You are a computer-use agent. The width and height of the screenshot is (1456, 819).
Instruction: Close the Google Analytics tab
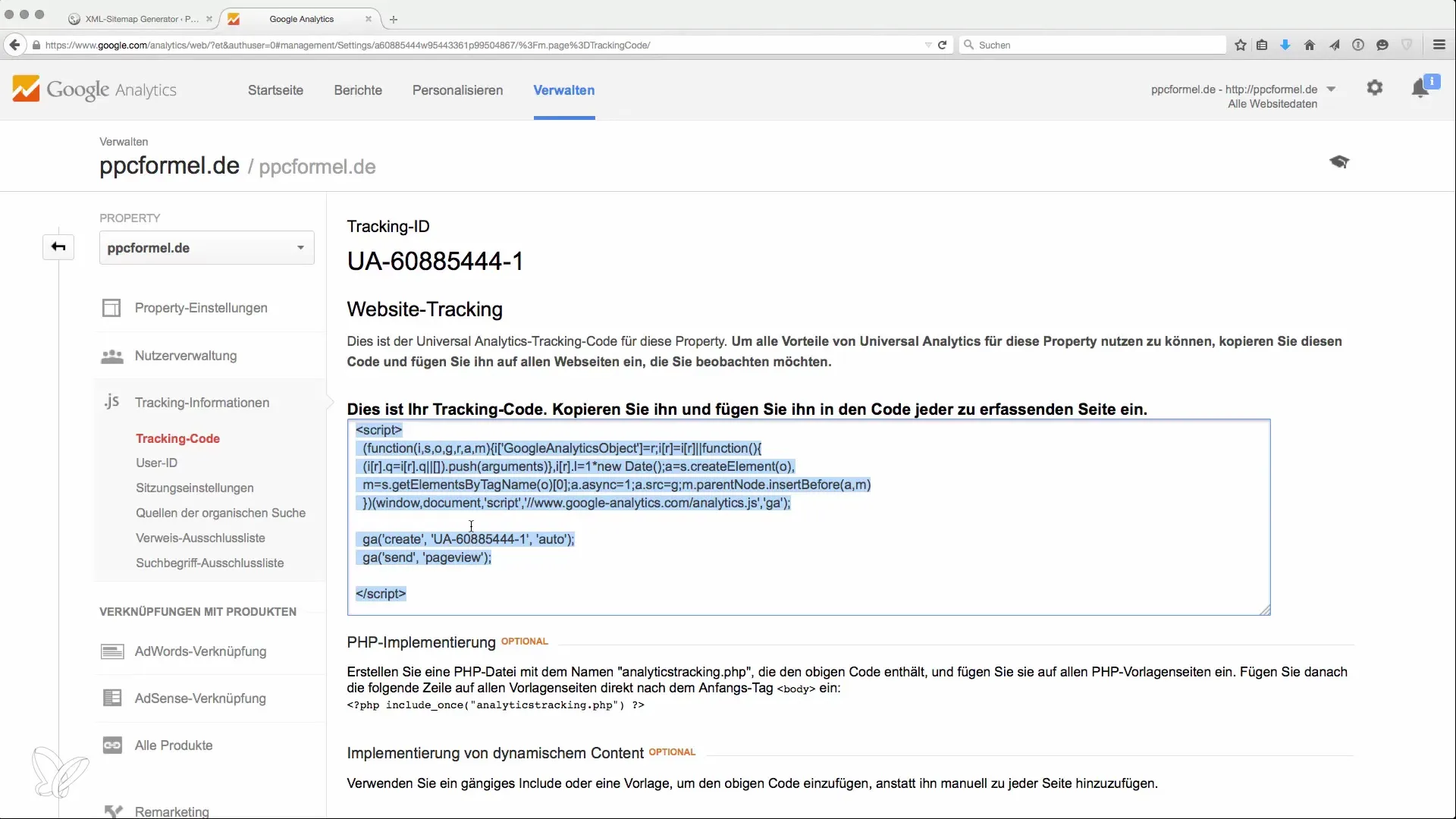(x=369, y=19)
